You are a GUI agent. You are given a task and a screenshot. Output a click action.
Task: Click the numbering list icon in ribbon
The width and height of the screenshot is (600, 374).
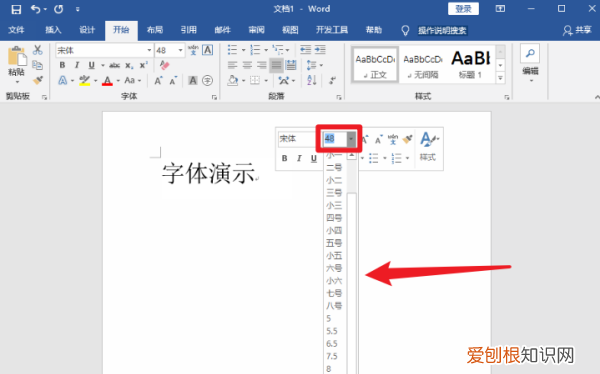[x=255, y=50]
